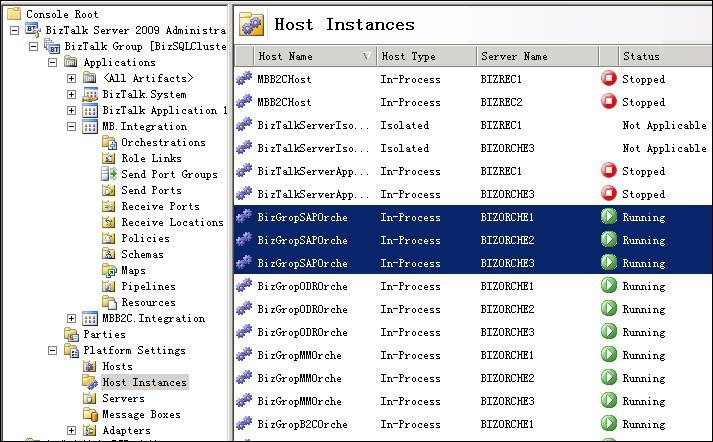Click the Applications folder icon
This screenshot has width=713, height=442.
point(70,62)
